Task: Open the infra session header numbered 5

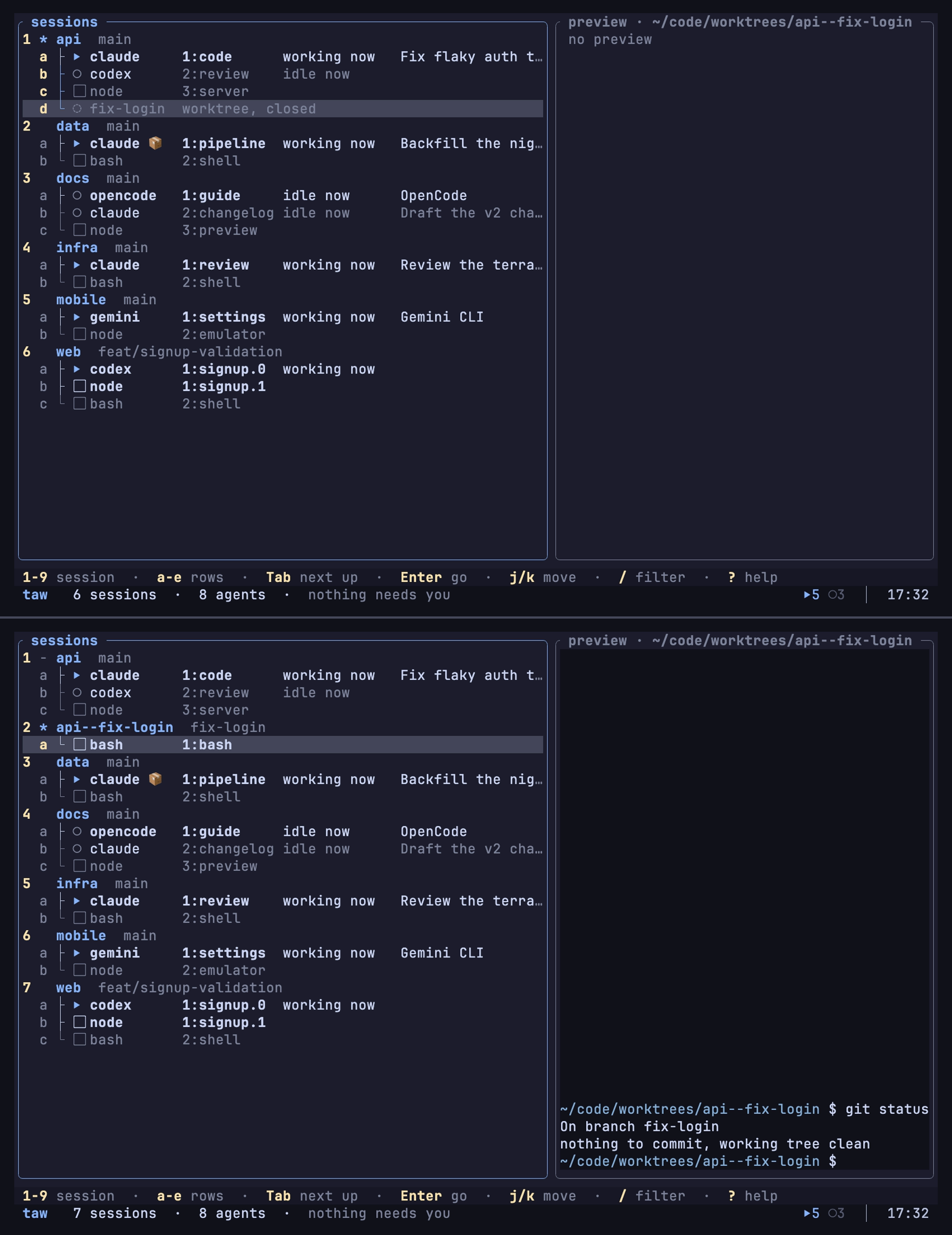Action: pyautogui.click(x=282, y=884)
